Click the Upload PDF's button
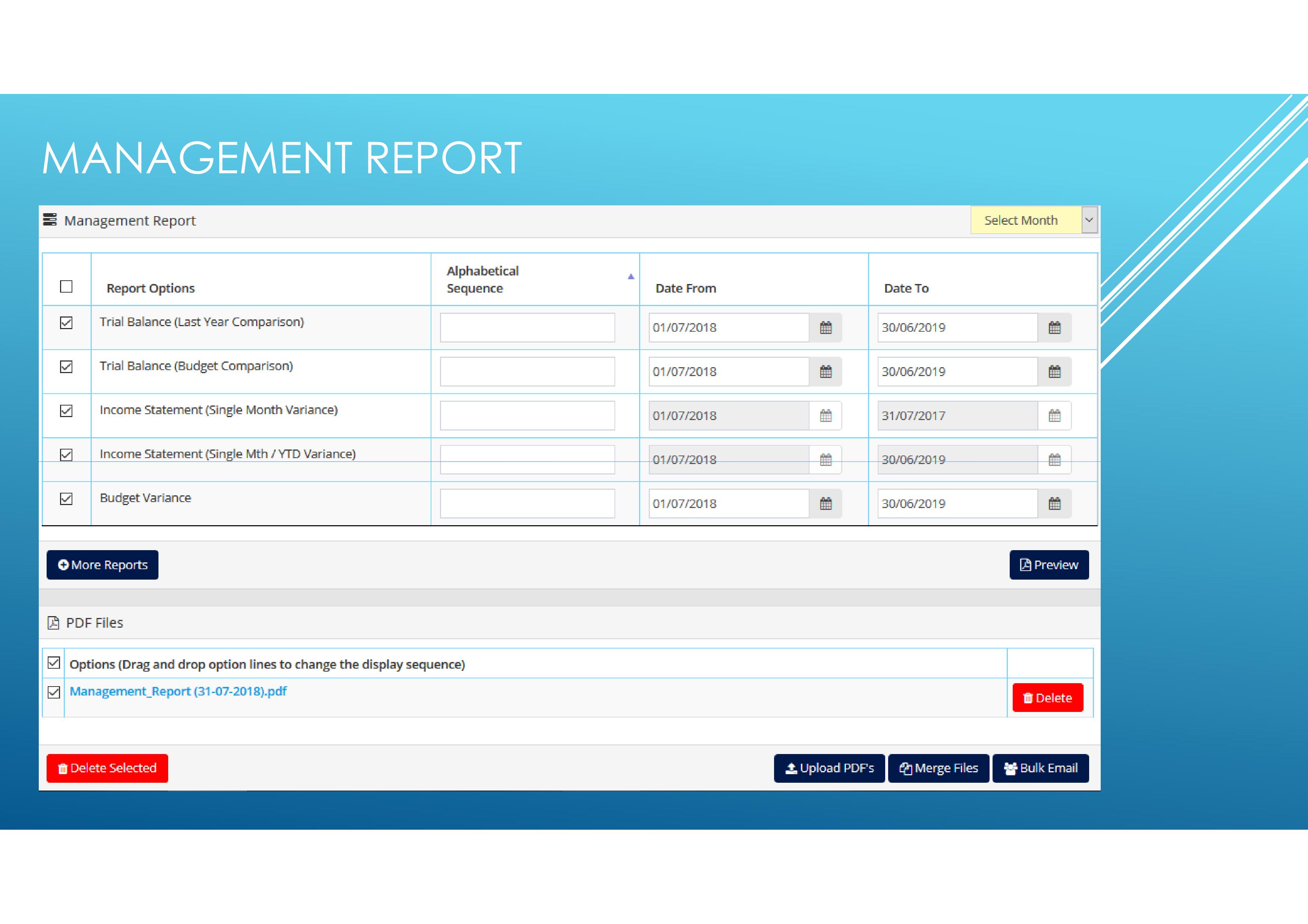Screen dimensions: 1308x924 coord(829,768)
